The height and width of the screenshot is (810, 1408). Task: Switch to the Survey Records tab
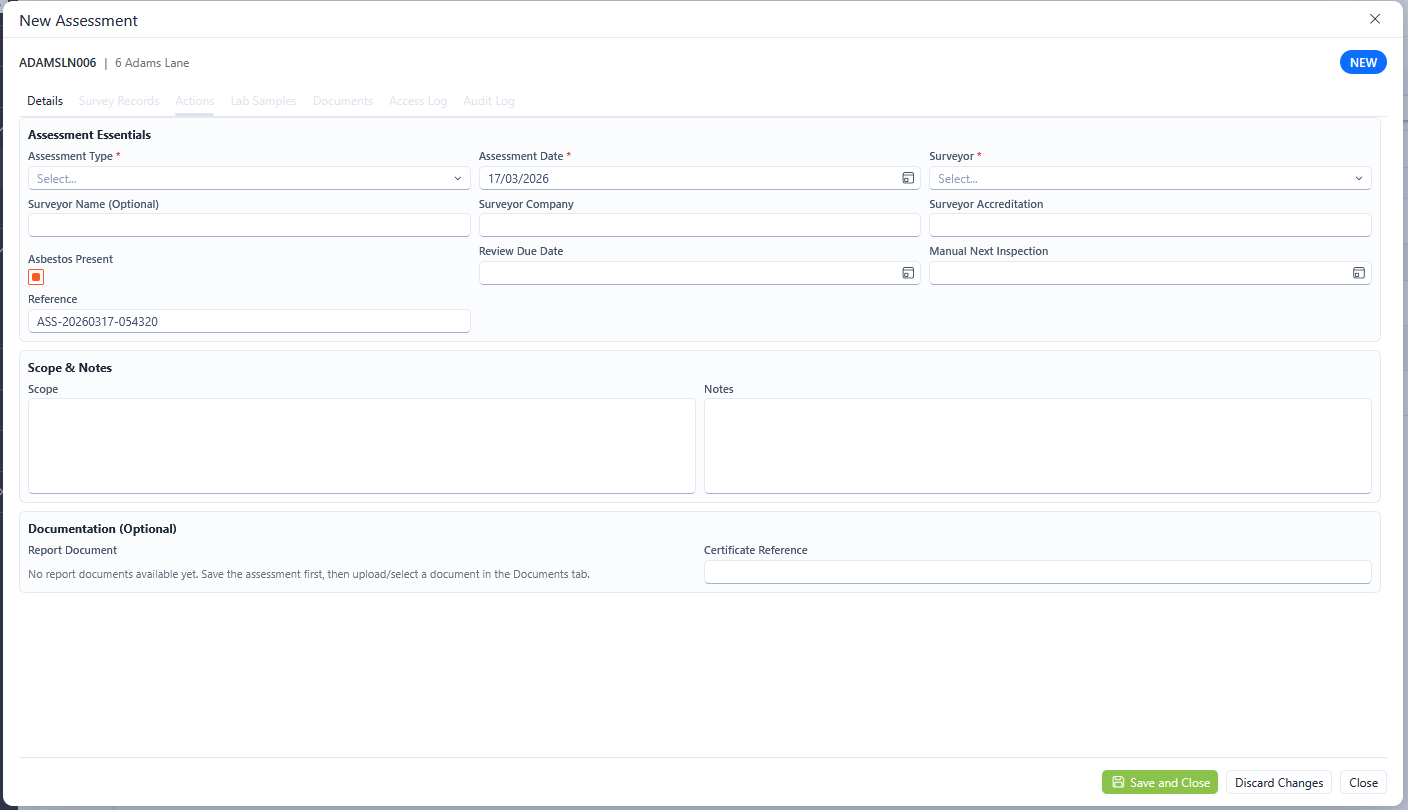tap(119, 101)
